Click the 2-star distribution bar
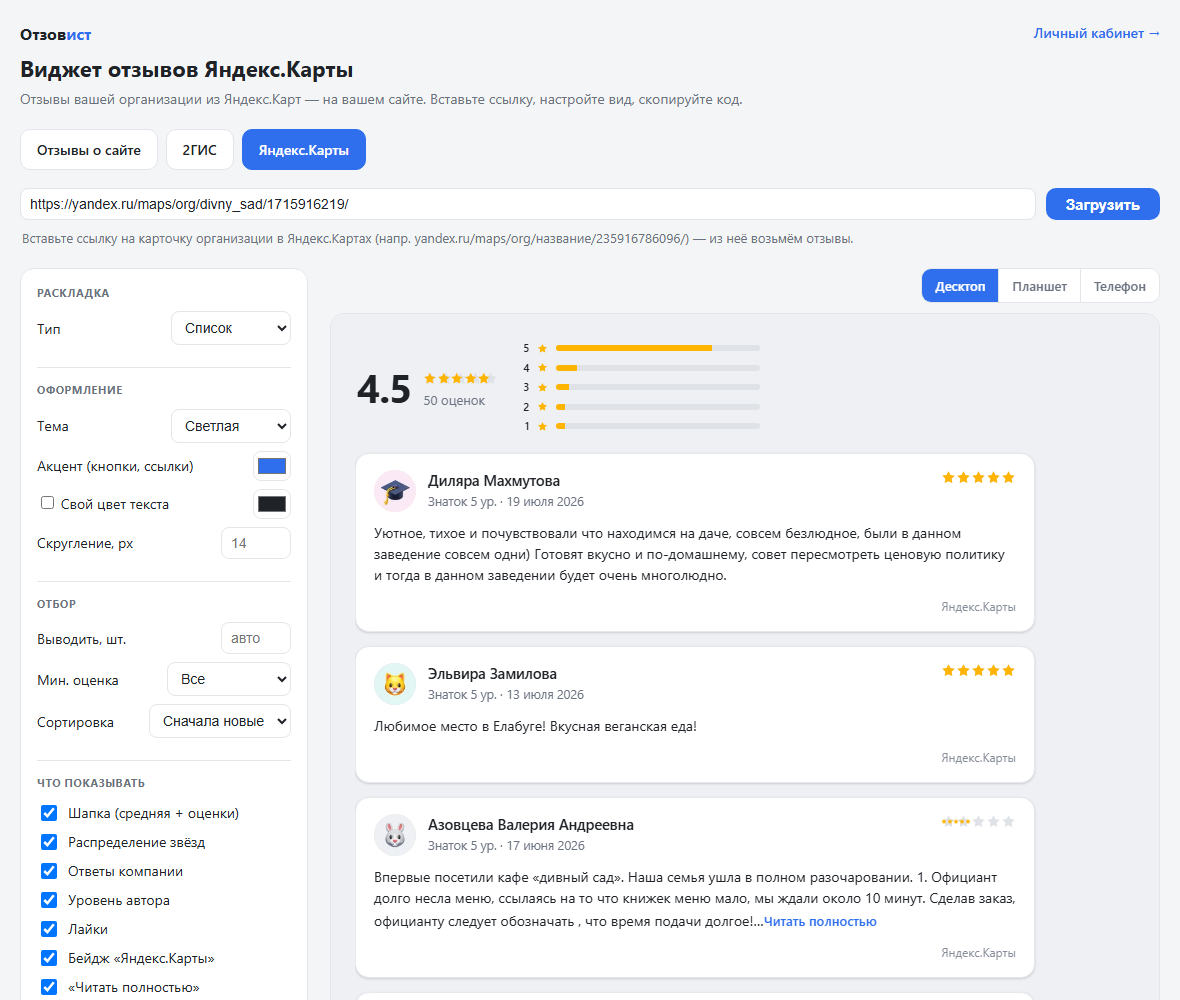 click(x=658, y=407)
